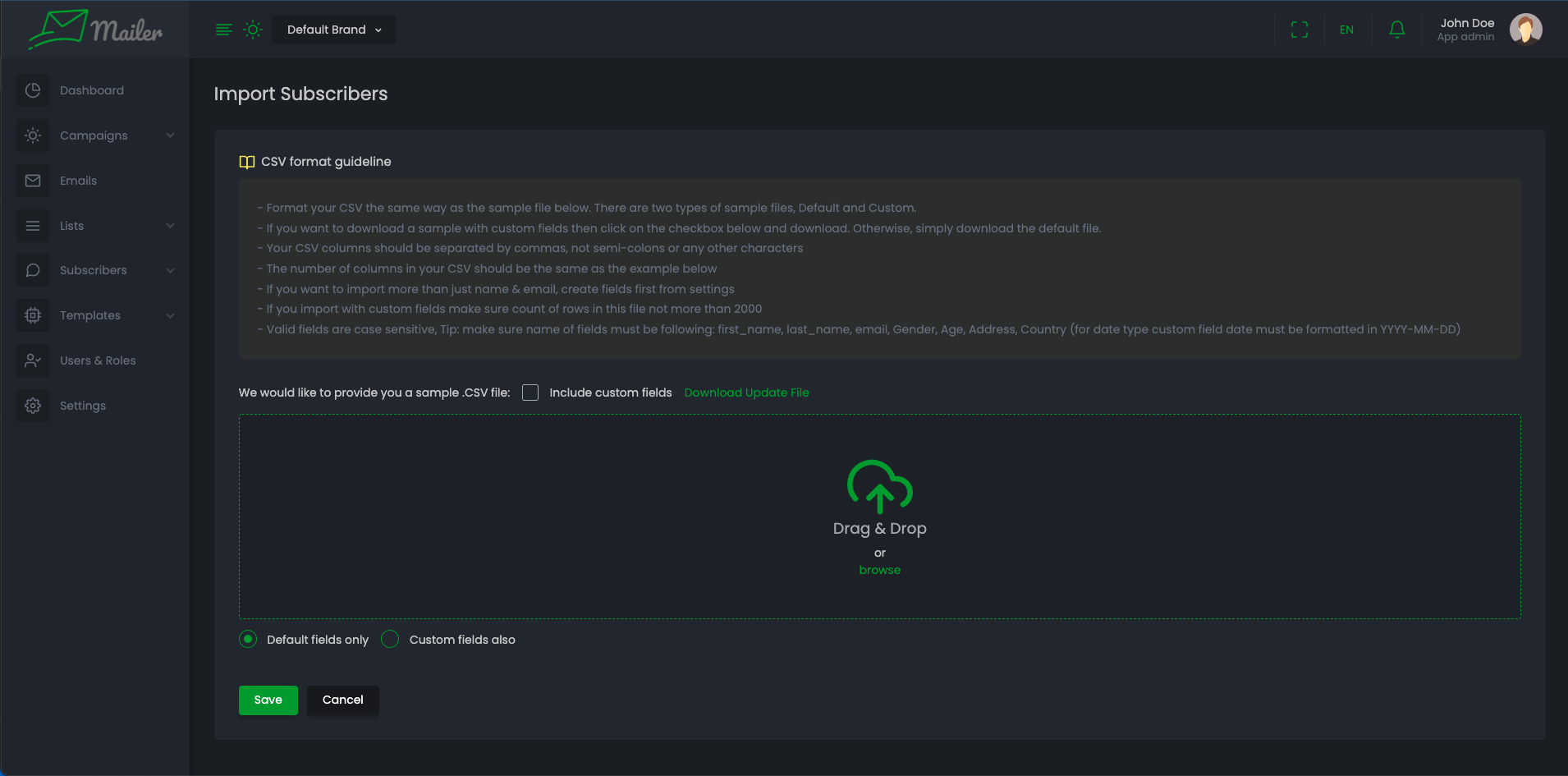The height and width of the screenshot is (776, 1568).
Task: Click the Mailer logo
Action: pos(95,30)
